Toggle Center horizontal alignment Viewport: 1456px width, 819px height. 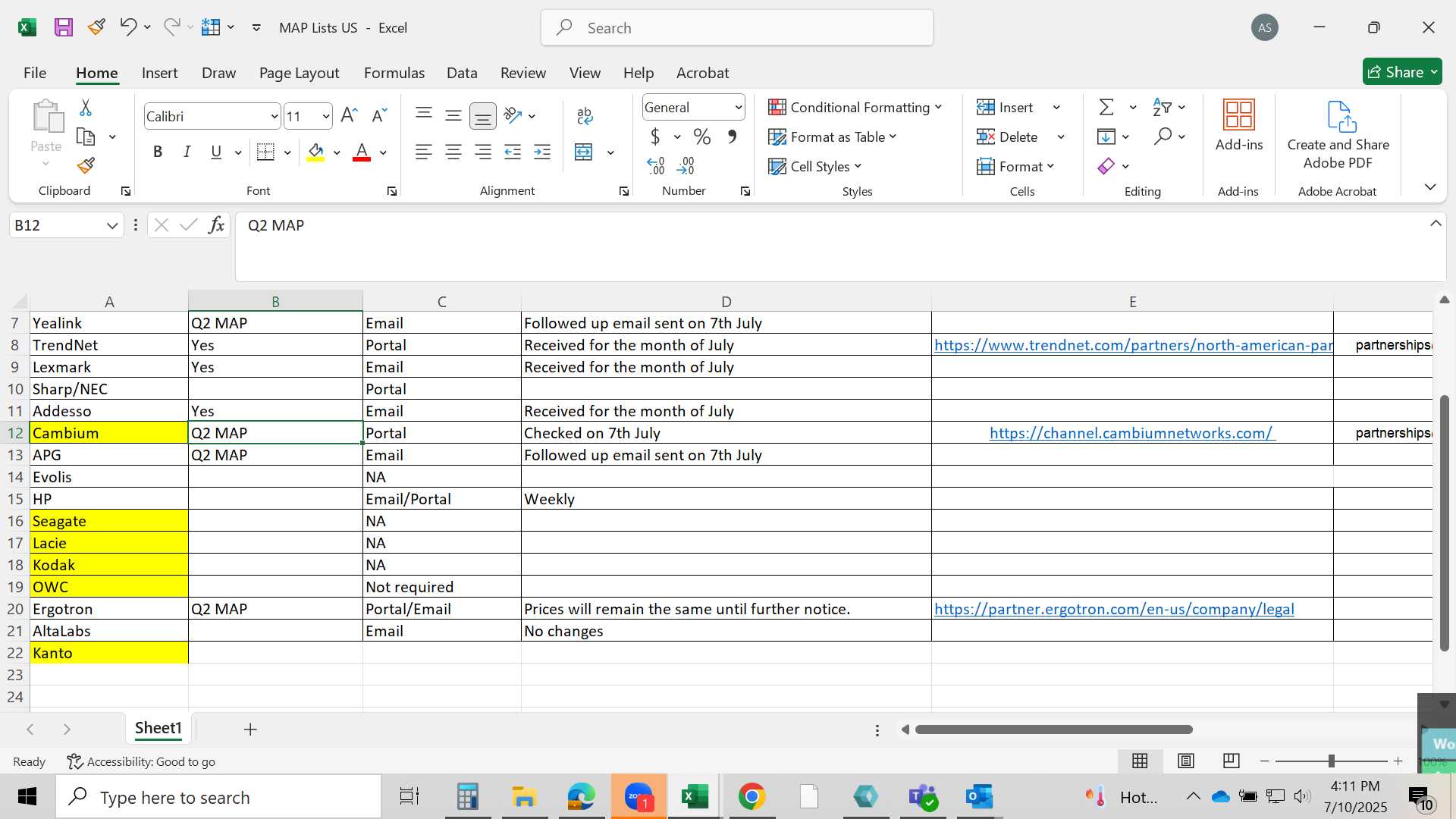tap(453, 152)
